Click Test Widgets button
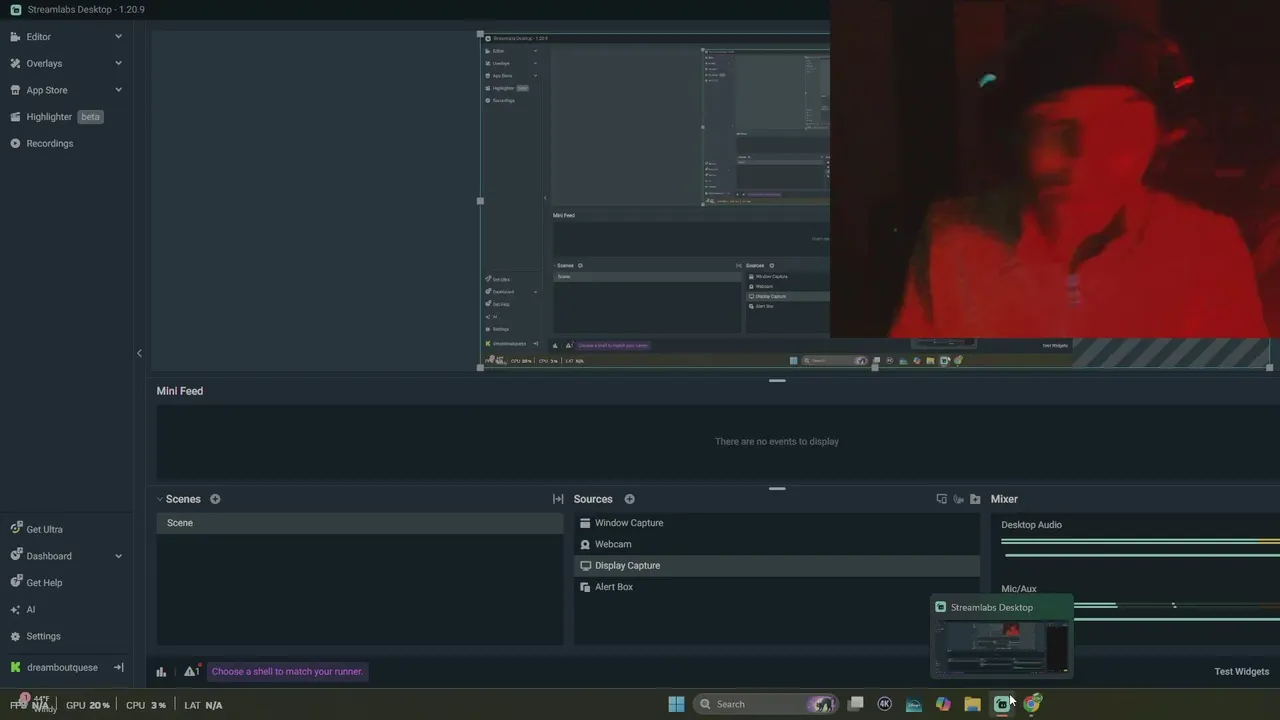This screenshot has height=720, width=1280. point(1241,672)
